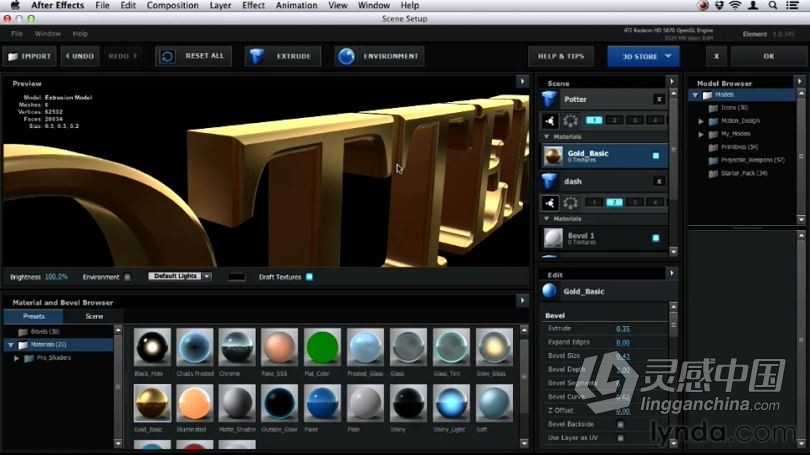Click the Import button

point(30,56)
